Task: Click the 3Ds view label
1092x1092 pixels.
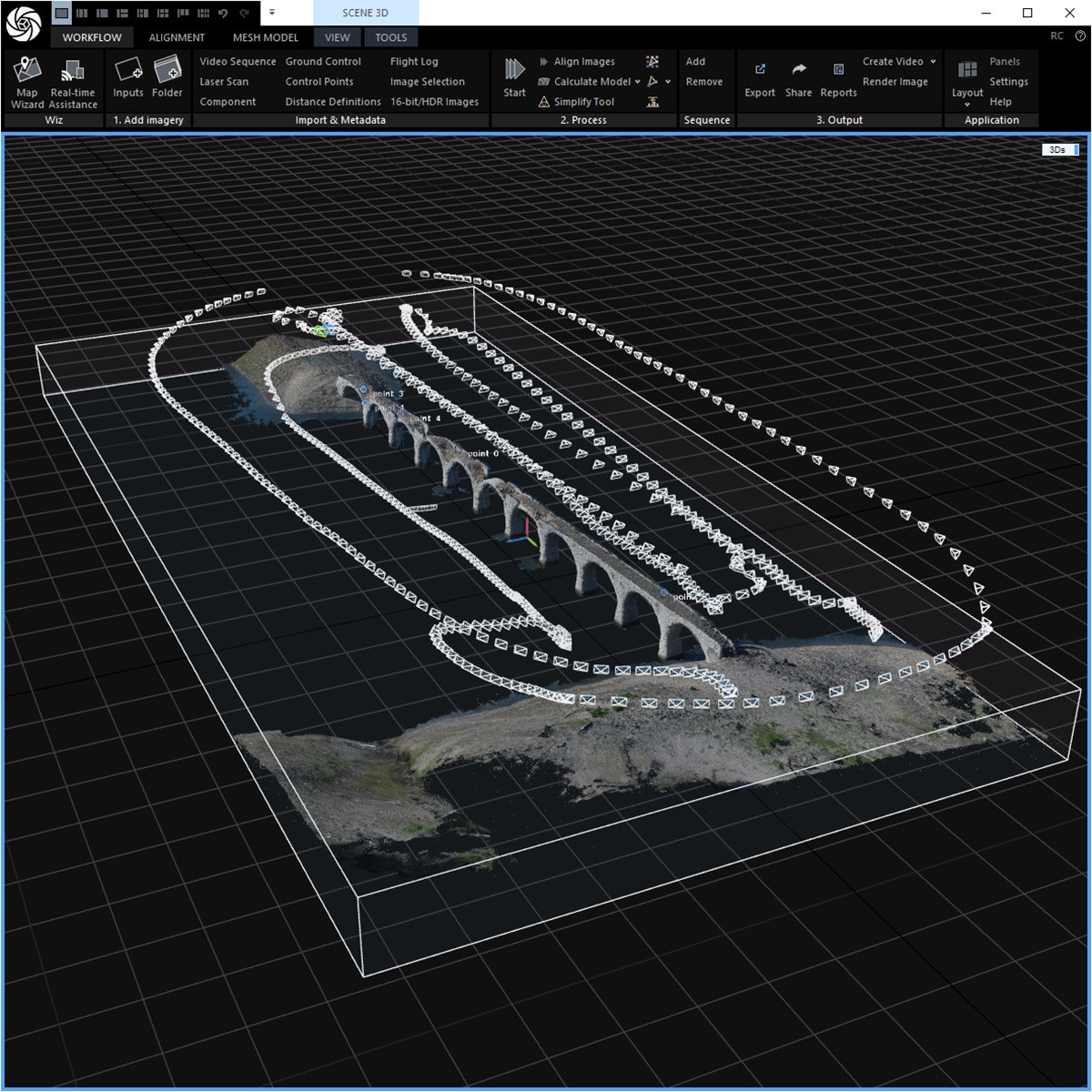Action: tap(1060, 149)
